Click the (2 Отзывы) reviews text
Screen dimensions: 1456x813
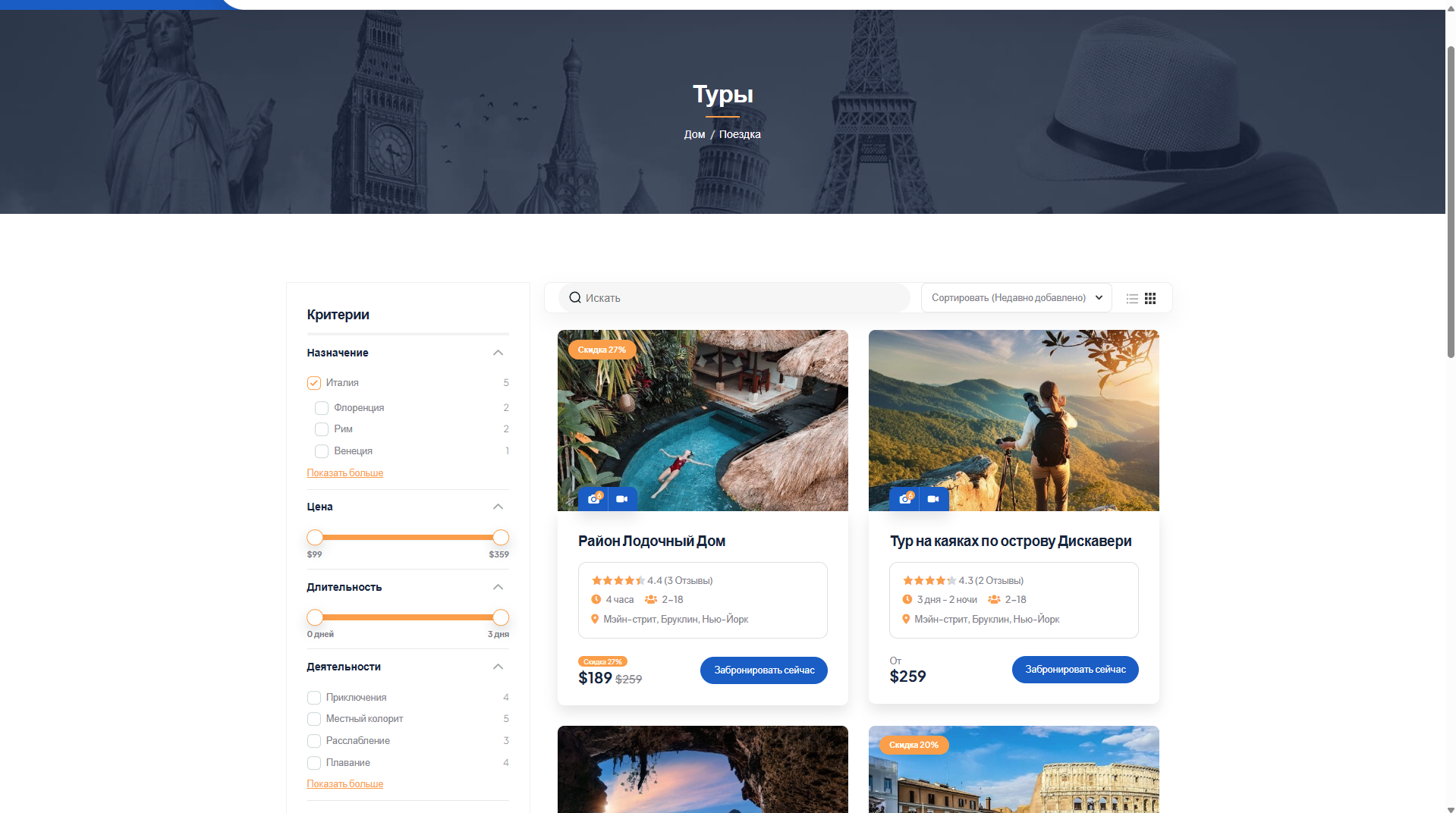[999, 581]
